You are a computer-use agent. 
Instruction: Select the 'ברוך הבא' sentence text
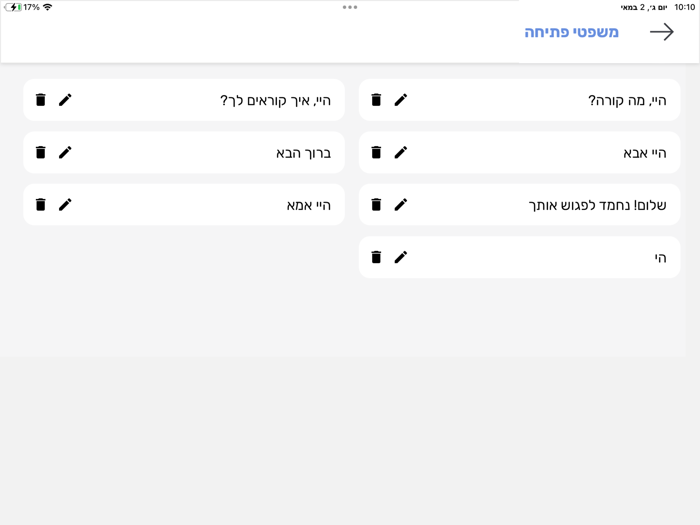point(303,153)
